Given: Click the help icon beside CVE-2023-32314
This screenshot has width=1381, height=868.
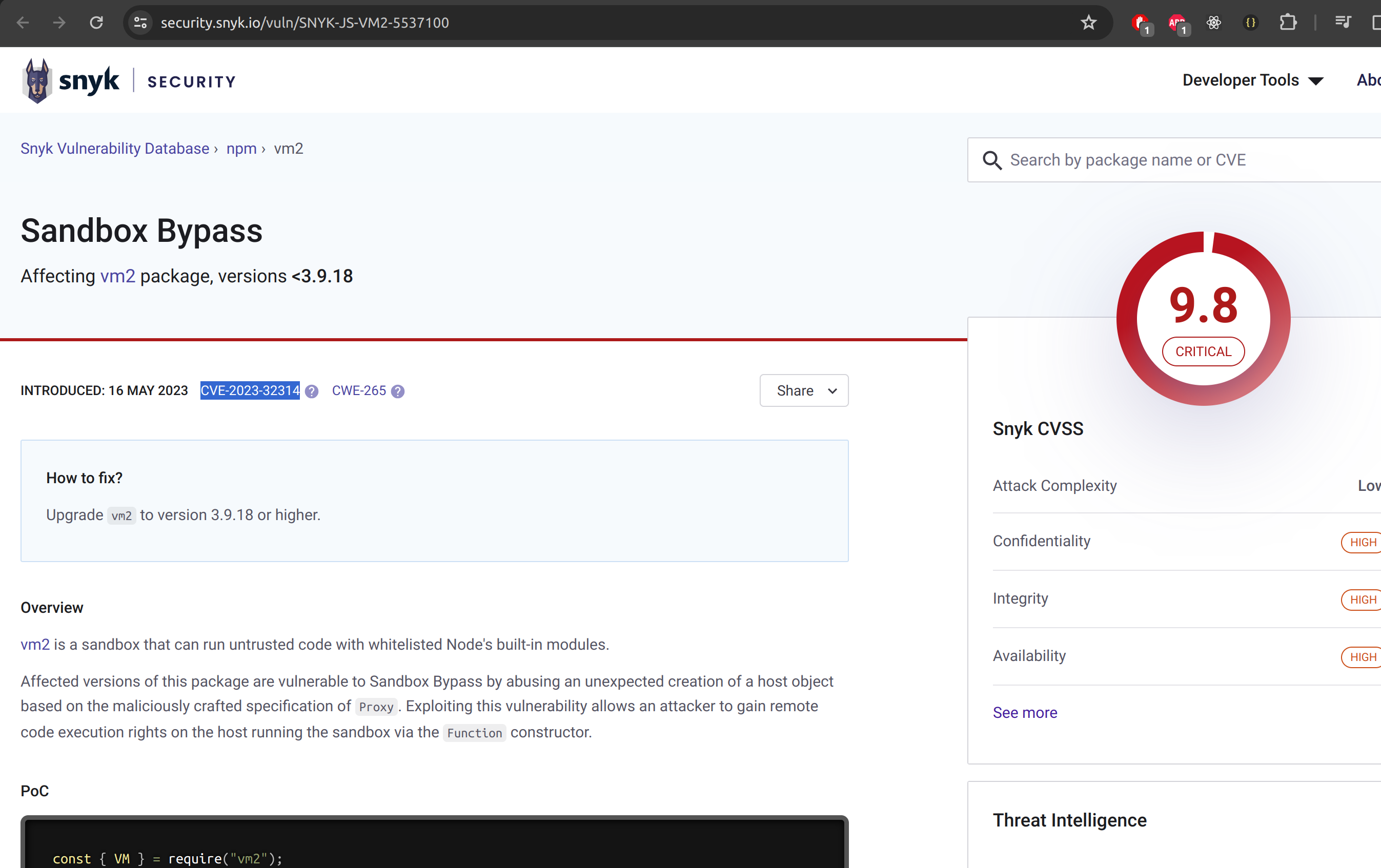Looking at the screenshot, I should tap(311, 391).
